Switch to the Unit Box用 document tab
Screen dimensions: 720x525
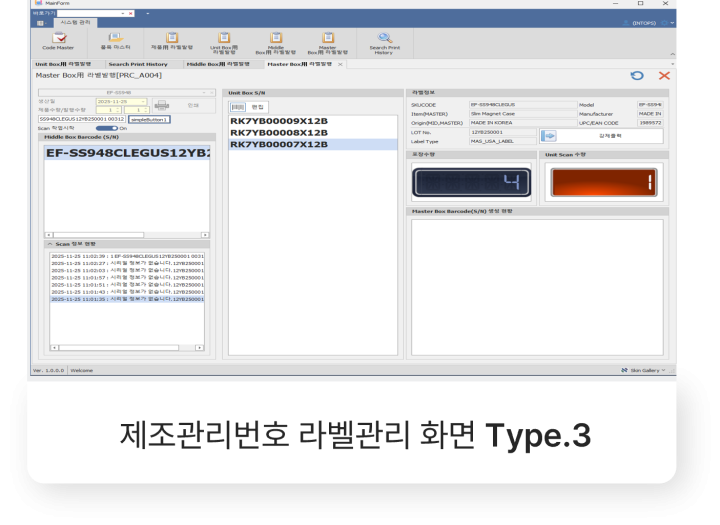63,64
